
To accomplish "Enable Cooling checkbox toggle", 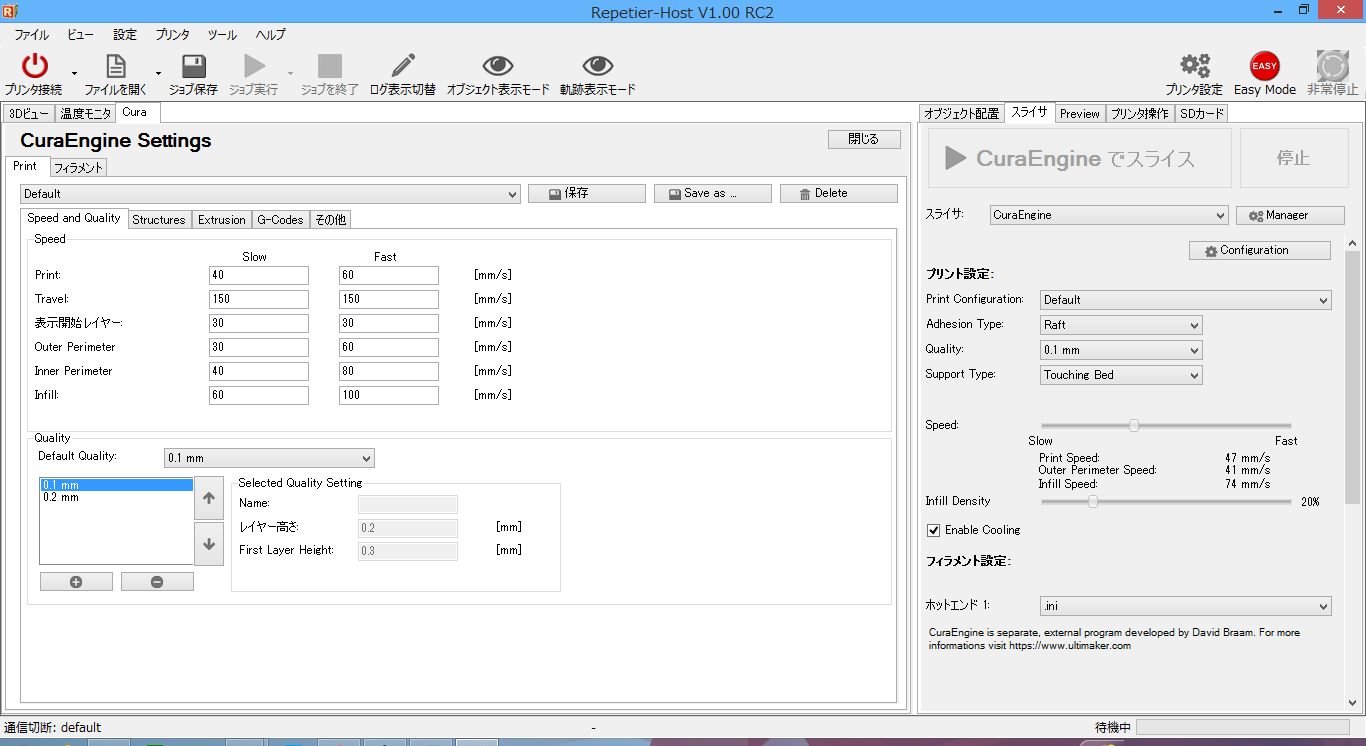I will pyautogui.click(x=934, y=530).
